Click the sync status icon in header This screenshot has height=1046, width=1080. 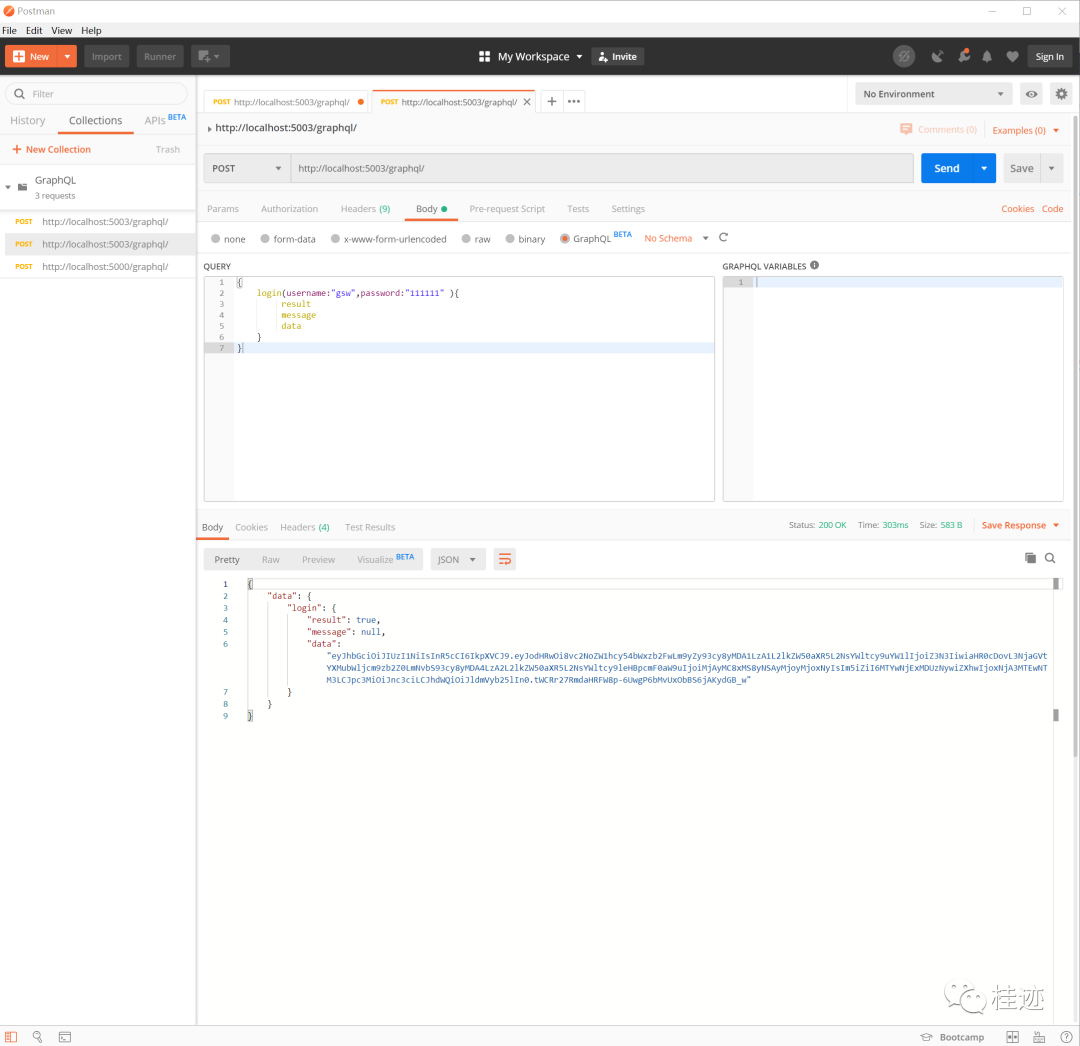(904, 56)
